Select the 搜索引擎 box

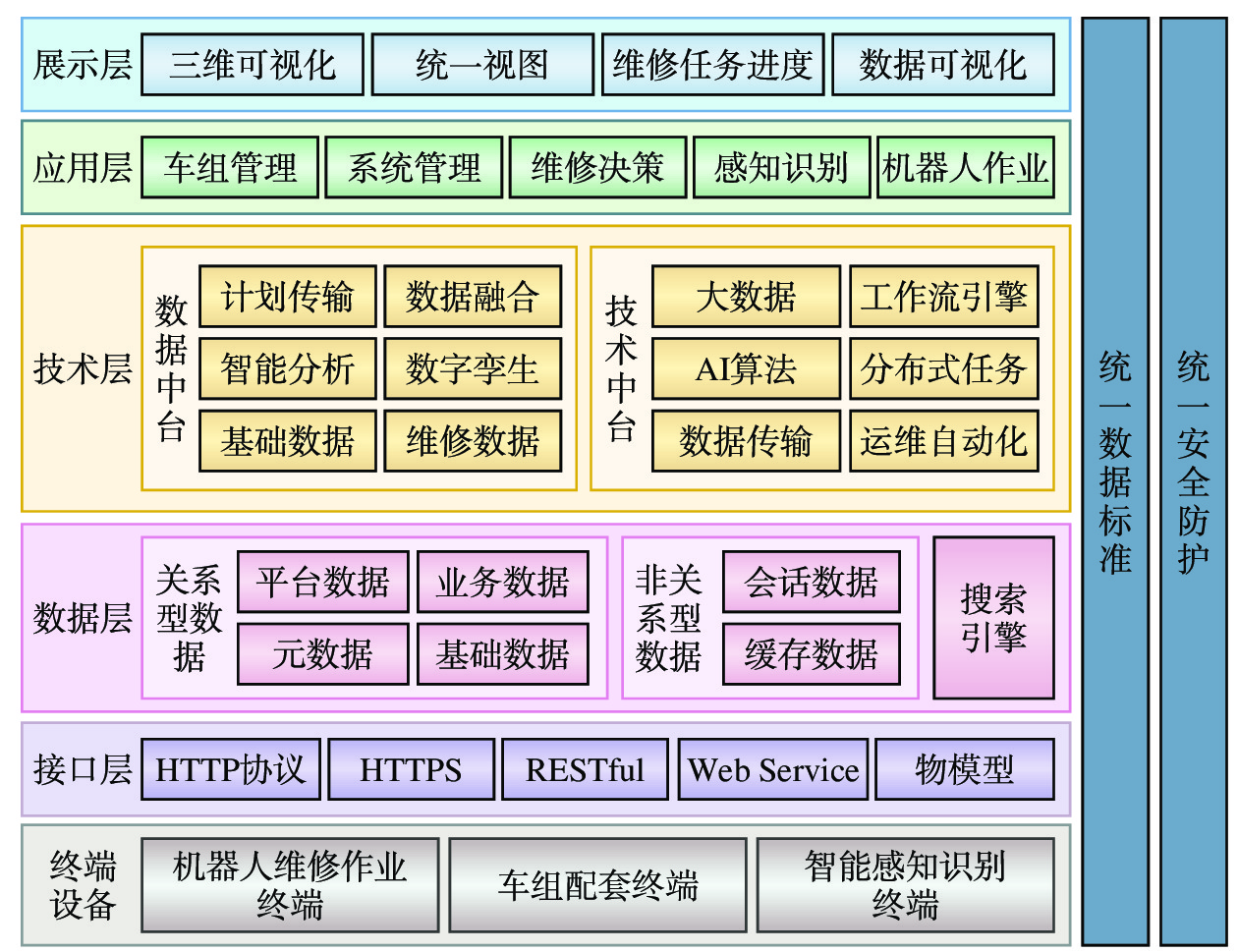click(993, 618)
